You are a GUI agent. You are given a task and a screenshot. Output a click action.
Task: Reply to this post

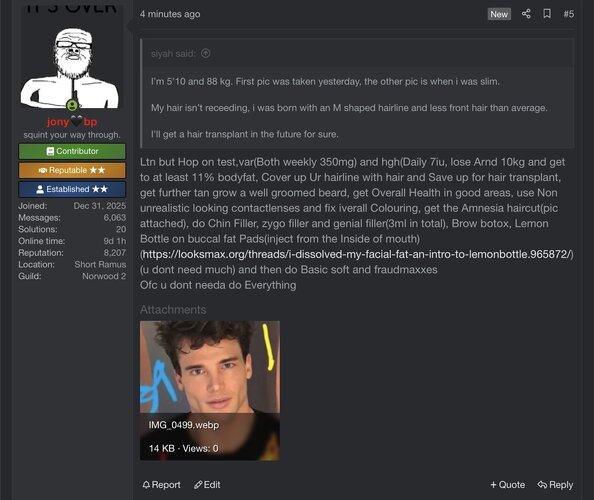click(555, 484)
